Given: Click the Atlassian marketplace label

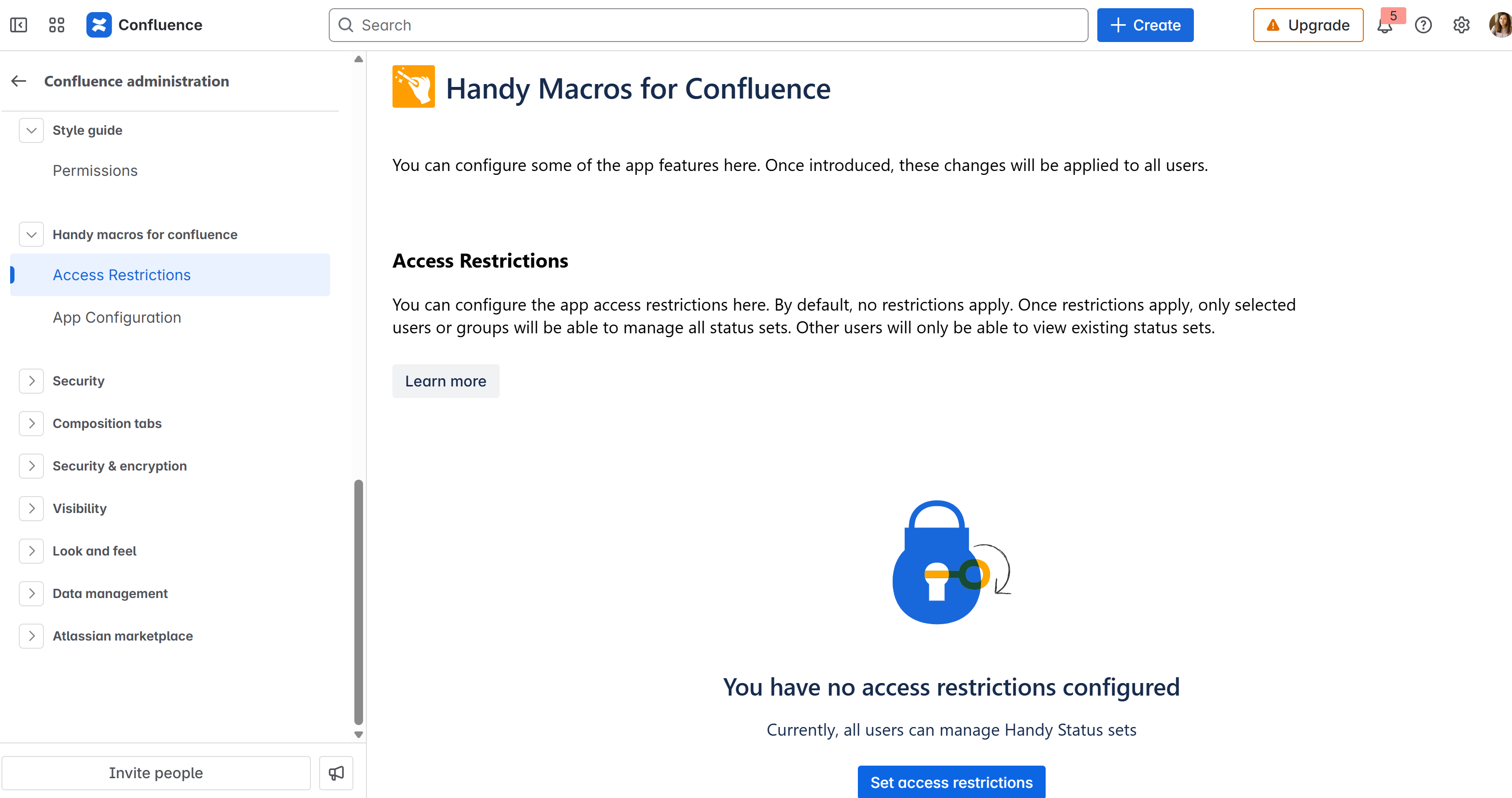Looking at the screenshot, I should point(123,637).
